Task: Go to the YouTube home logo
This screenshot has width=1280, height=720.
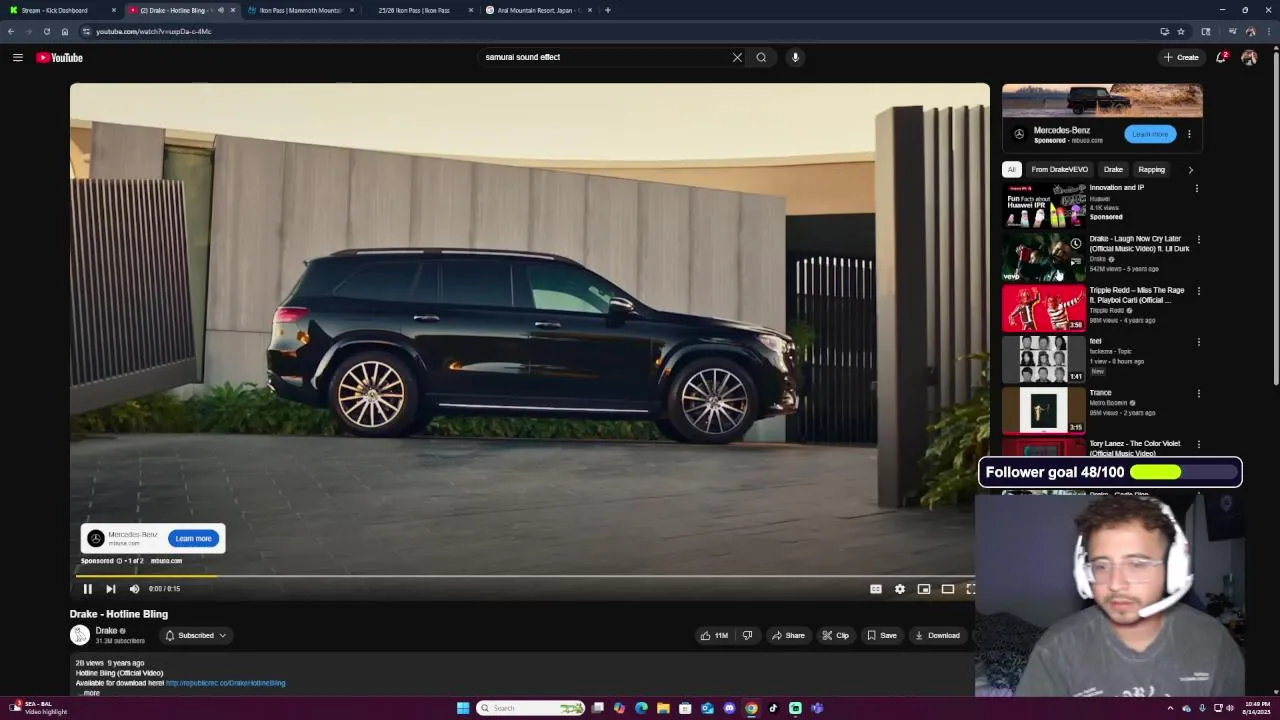Action: click(60, 57)
